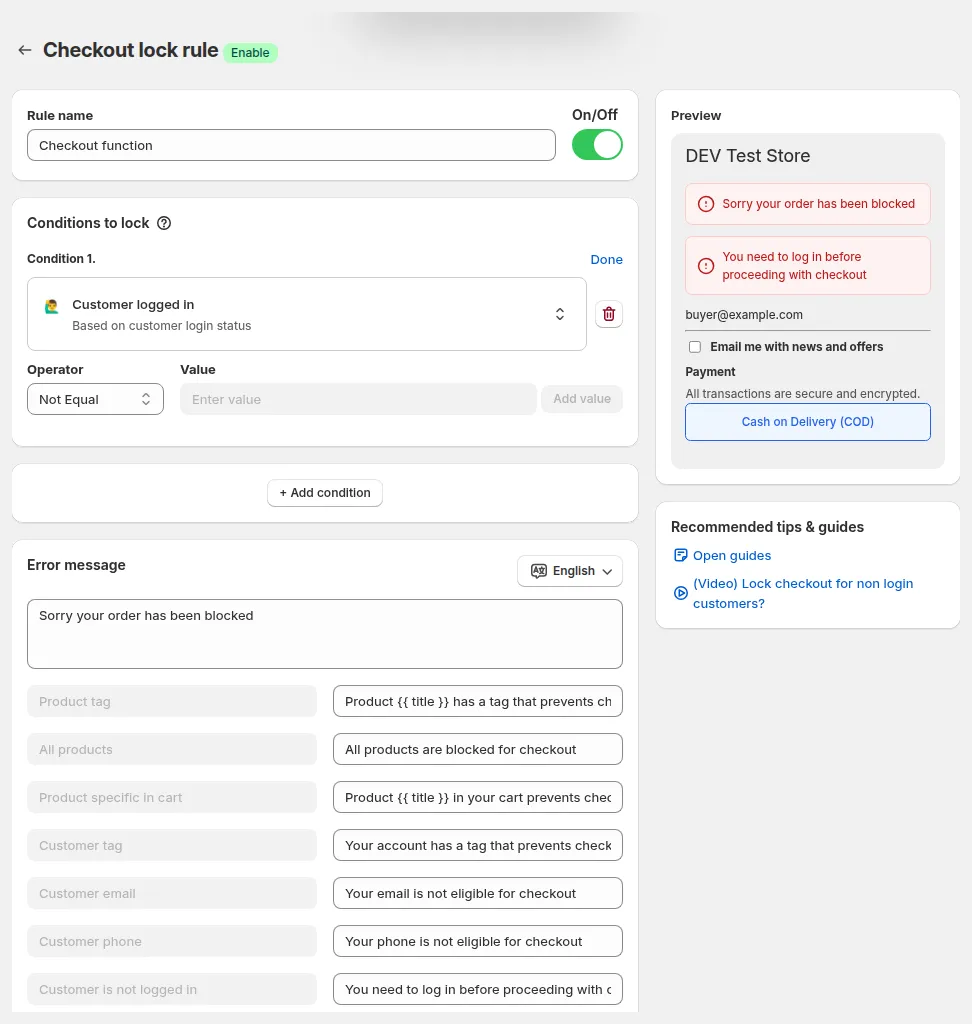
Task: Click the All transactions are secure text
Action: pyautogui.click(x=802, y=394)
